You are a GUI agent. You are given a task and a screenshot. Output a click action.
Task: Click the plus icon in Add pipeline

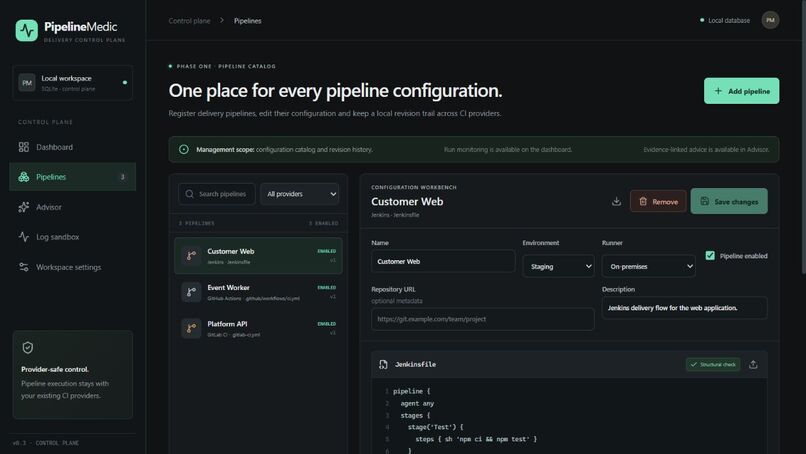point(718,91)
